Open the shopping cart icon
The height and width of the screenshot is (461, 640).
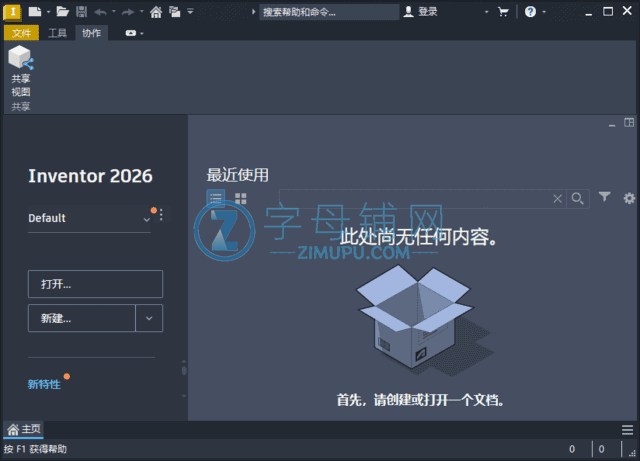503,12
